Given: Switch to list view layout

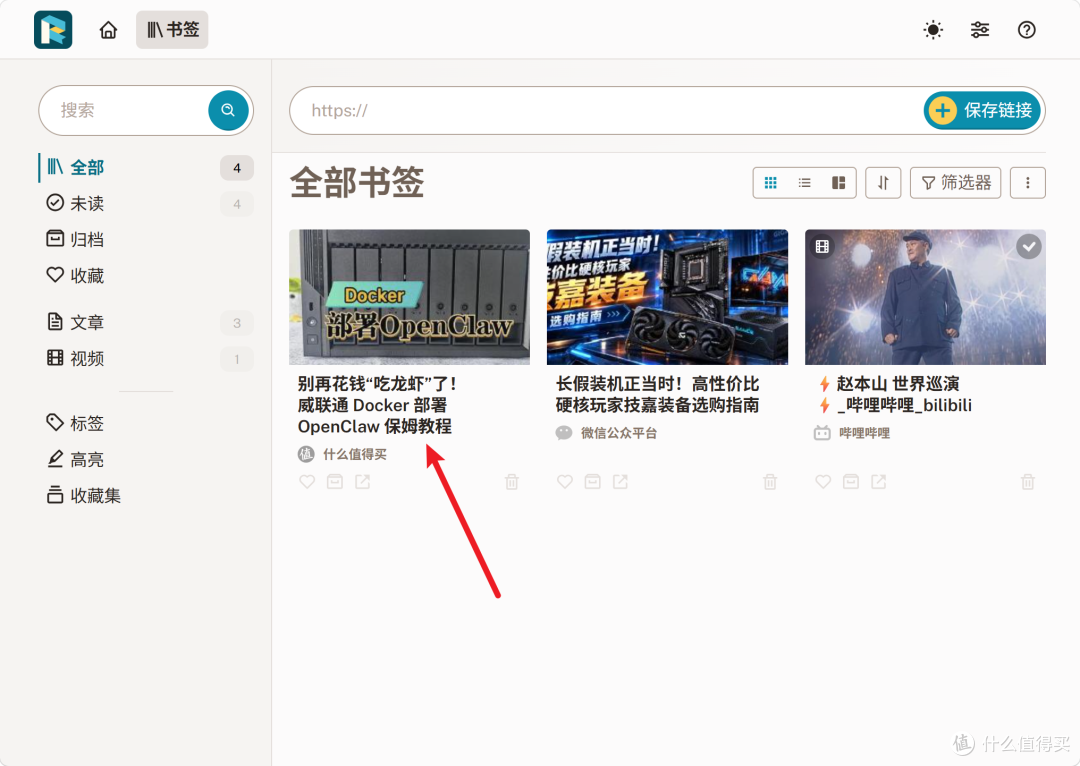Looking at the screenshot, I should click(804, 183).
